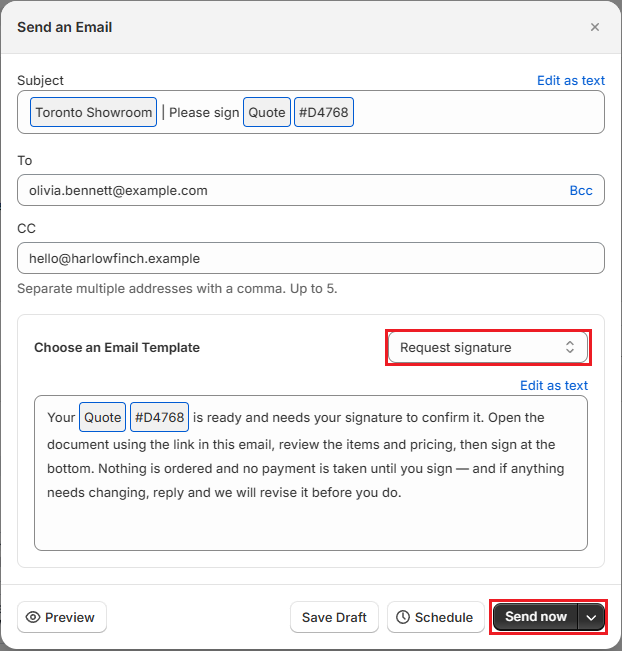The height and width of the screenshot is (651, 622).
Task: Schedule the email for later
Action: click(x=436, y=617)
